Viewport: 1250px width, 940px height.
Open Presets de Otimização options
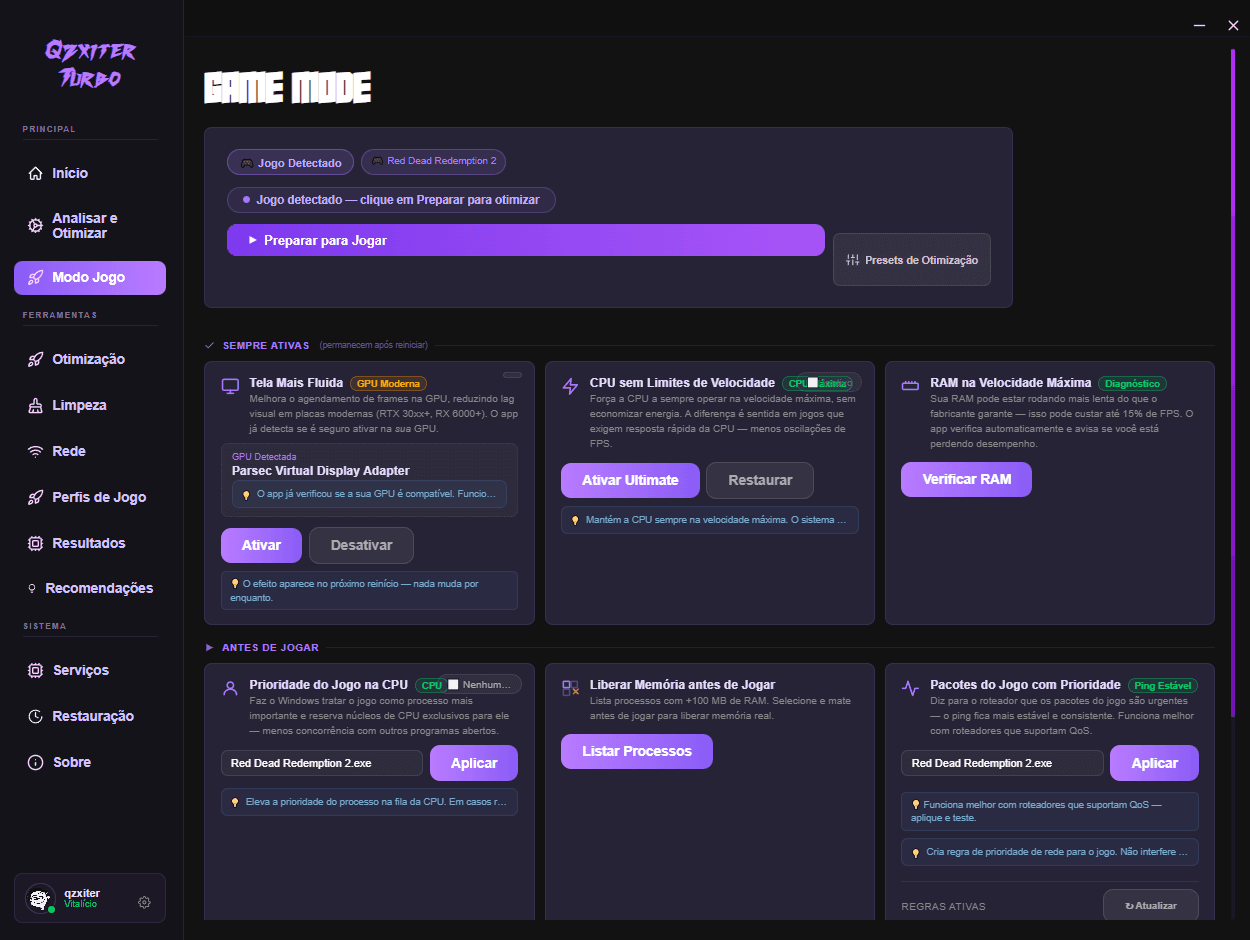[x=912, y=260]
